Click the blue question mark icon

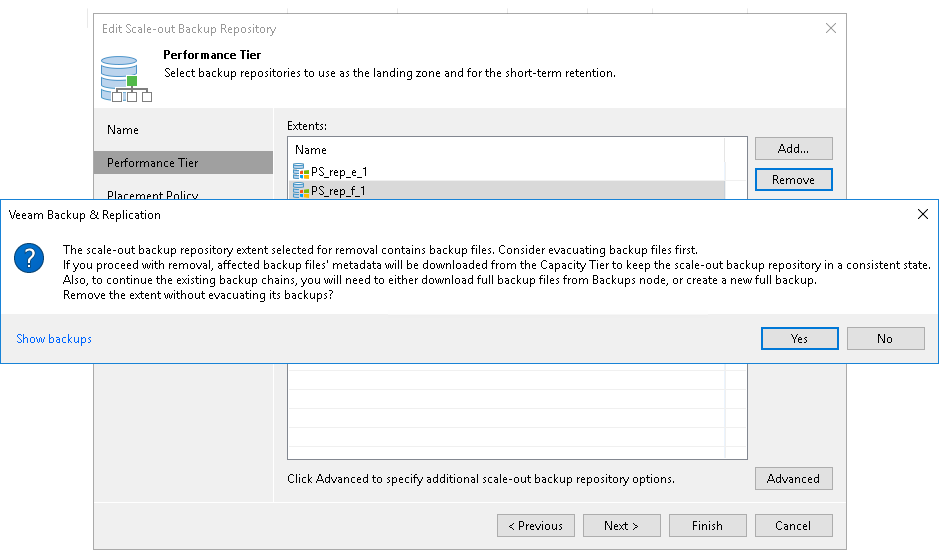tap(29, 259)
